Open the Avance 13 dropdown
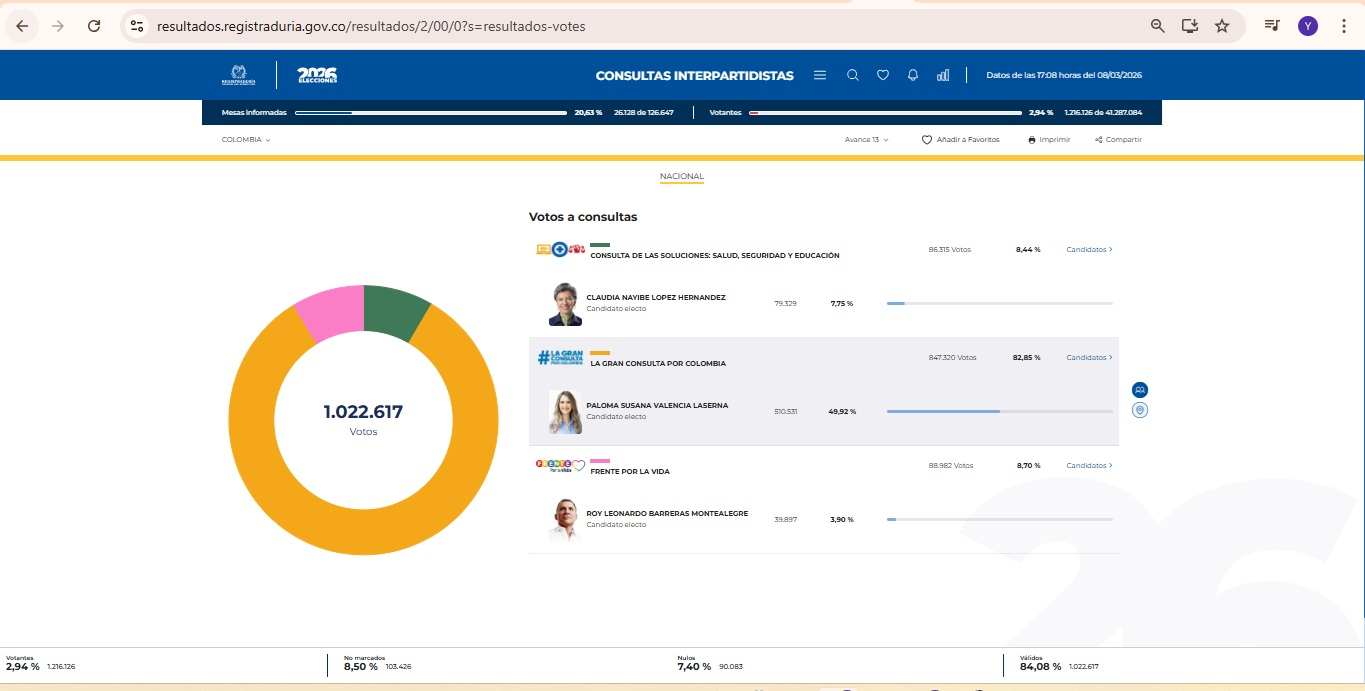Image resolution: width=1365 pixels, height=691 pixels. (x=866, y=140)
